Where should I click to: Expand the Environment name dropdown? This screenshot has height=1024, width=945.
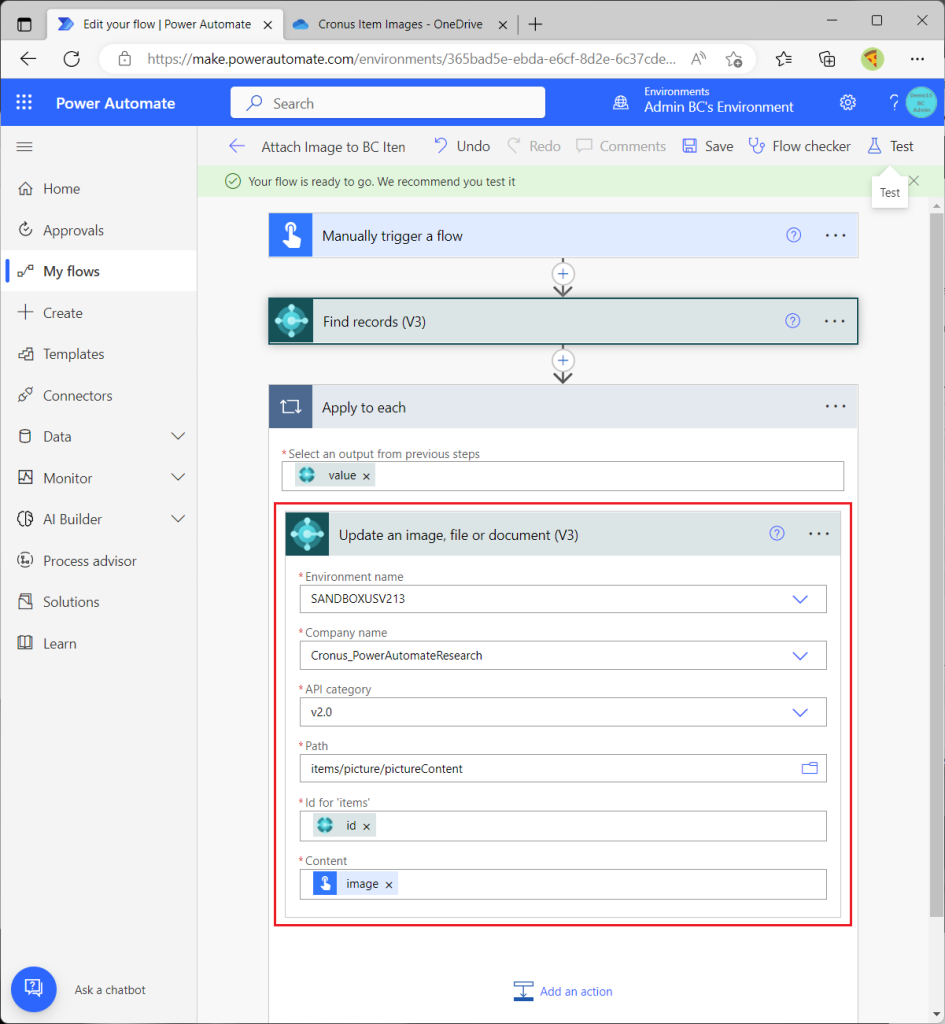pyautogui.click(x=800, y=599)
